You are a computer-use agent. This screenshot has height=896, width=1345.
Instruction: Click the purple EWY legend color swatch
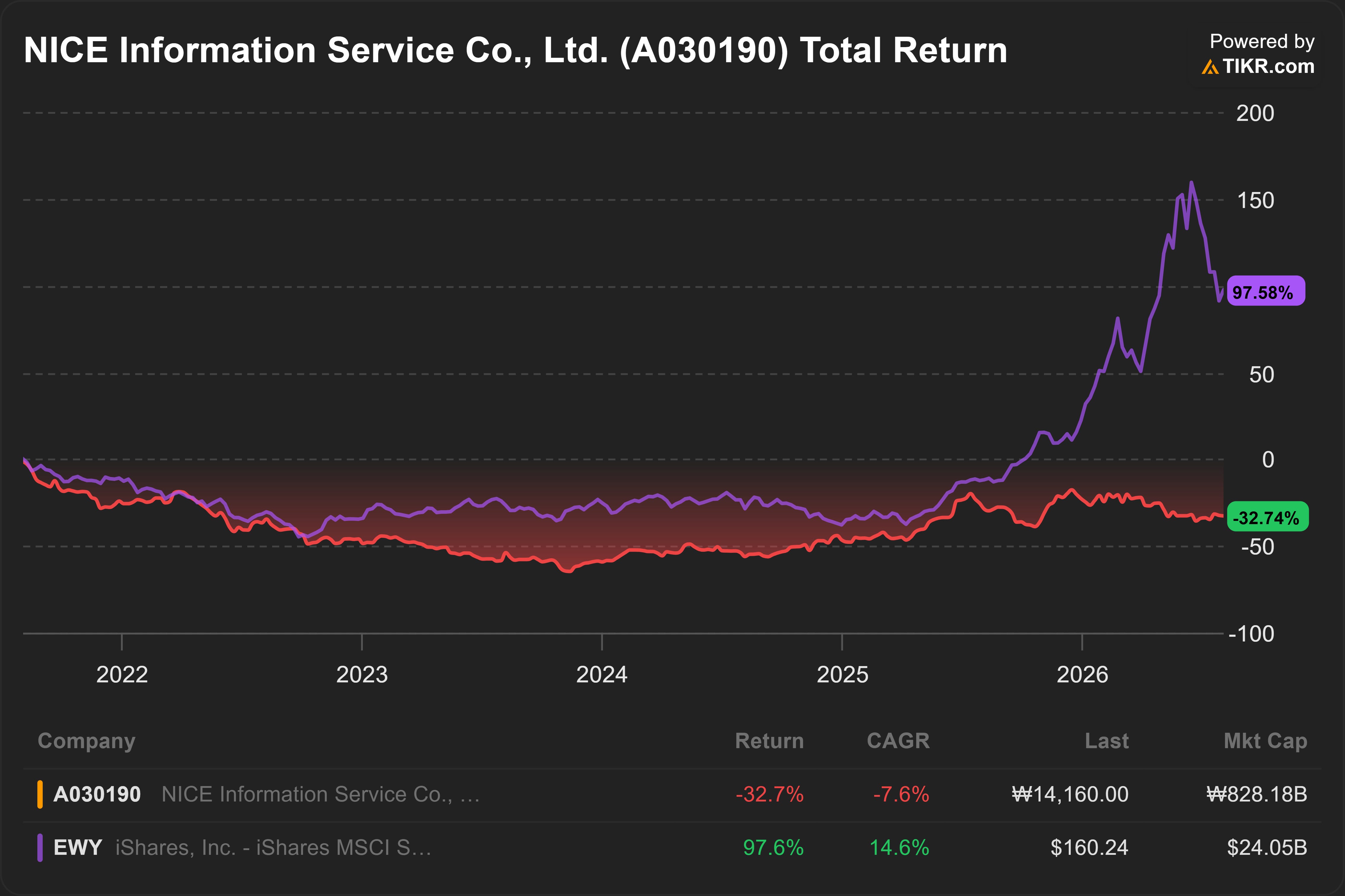click(40, 847)
